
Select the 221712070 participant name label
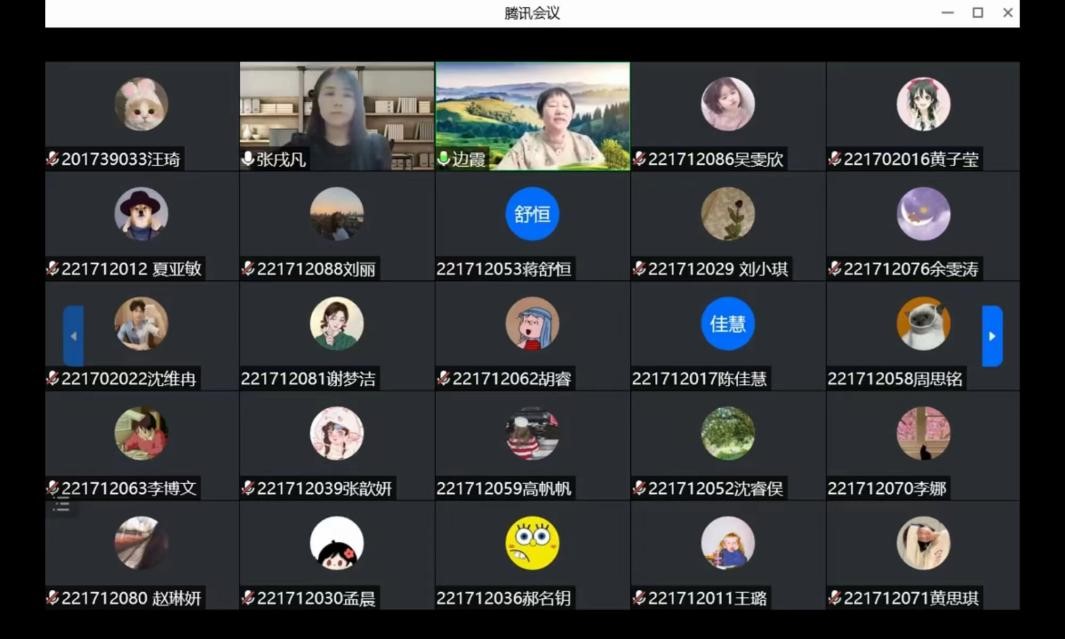pos(887,489)
